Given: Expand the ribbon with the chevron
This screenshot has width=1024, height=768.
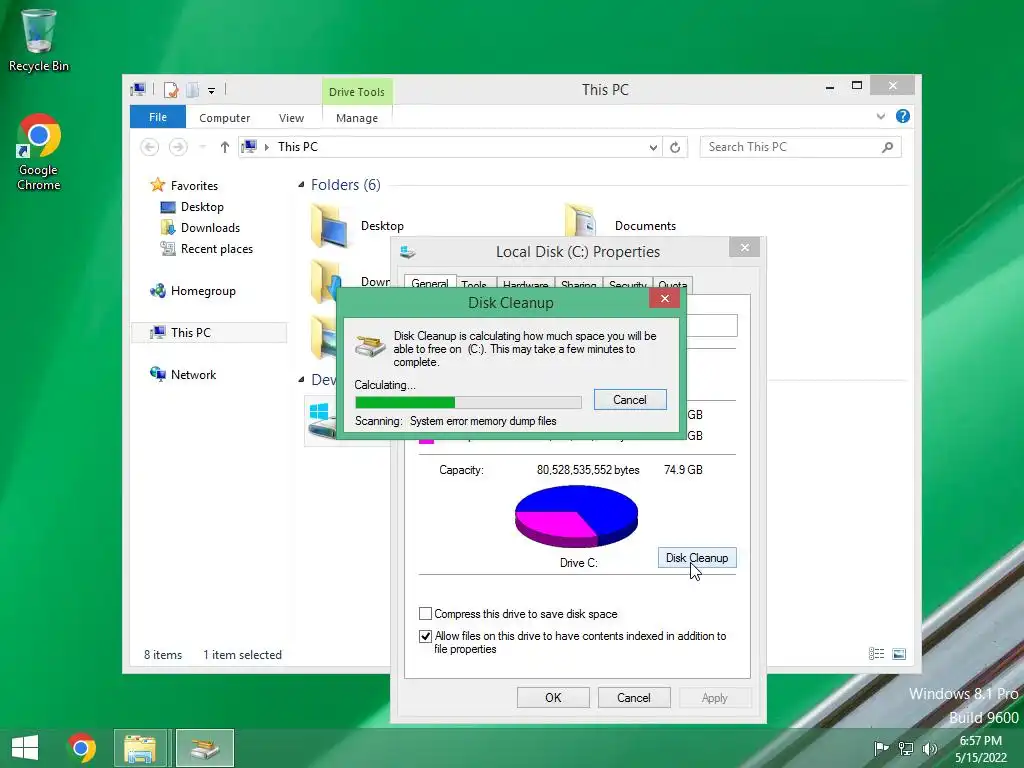Looking at the screenshot, I should click(880, 116).
